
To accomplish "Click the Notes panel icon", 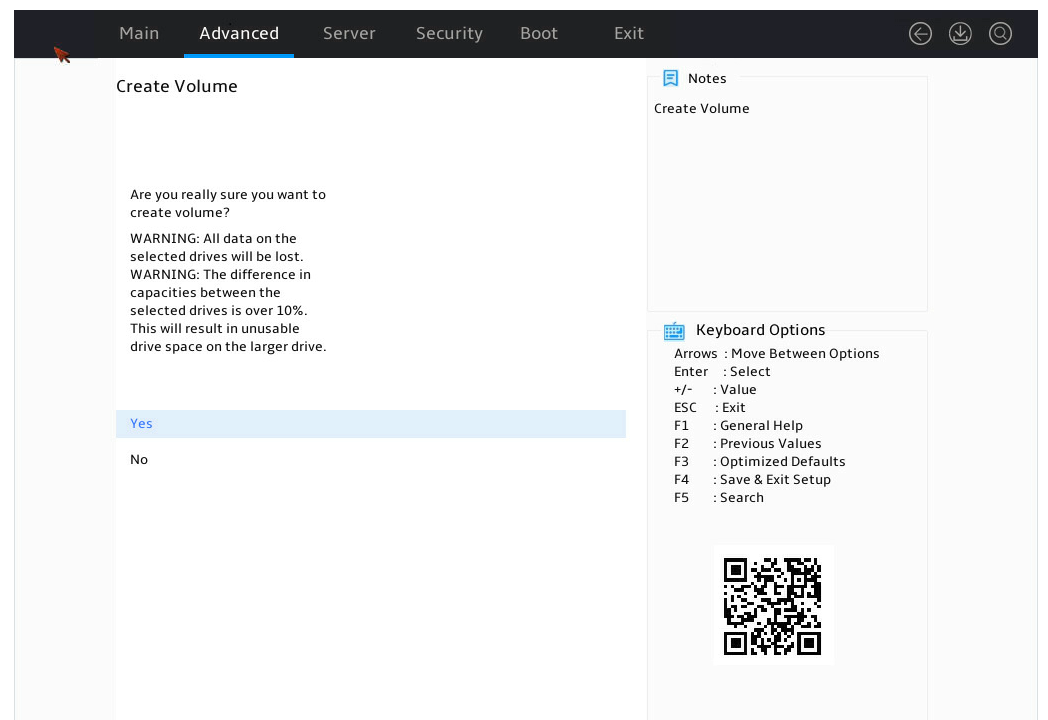I will (670, 78).
